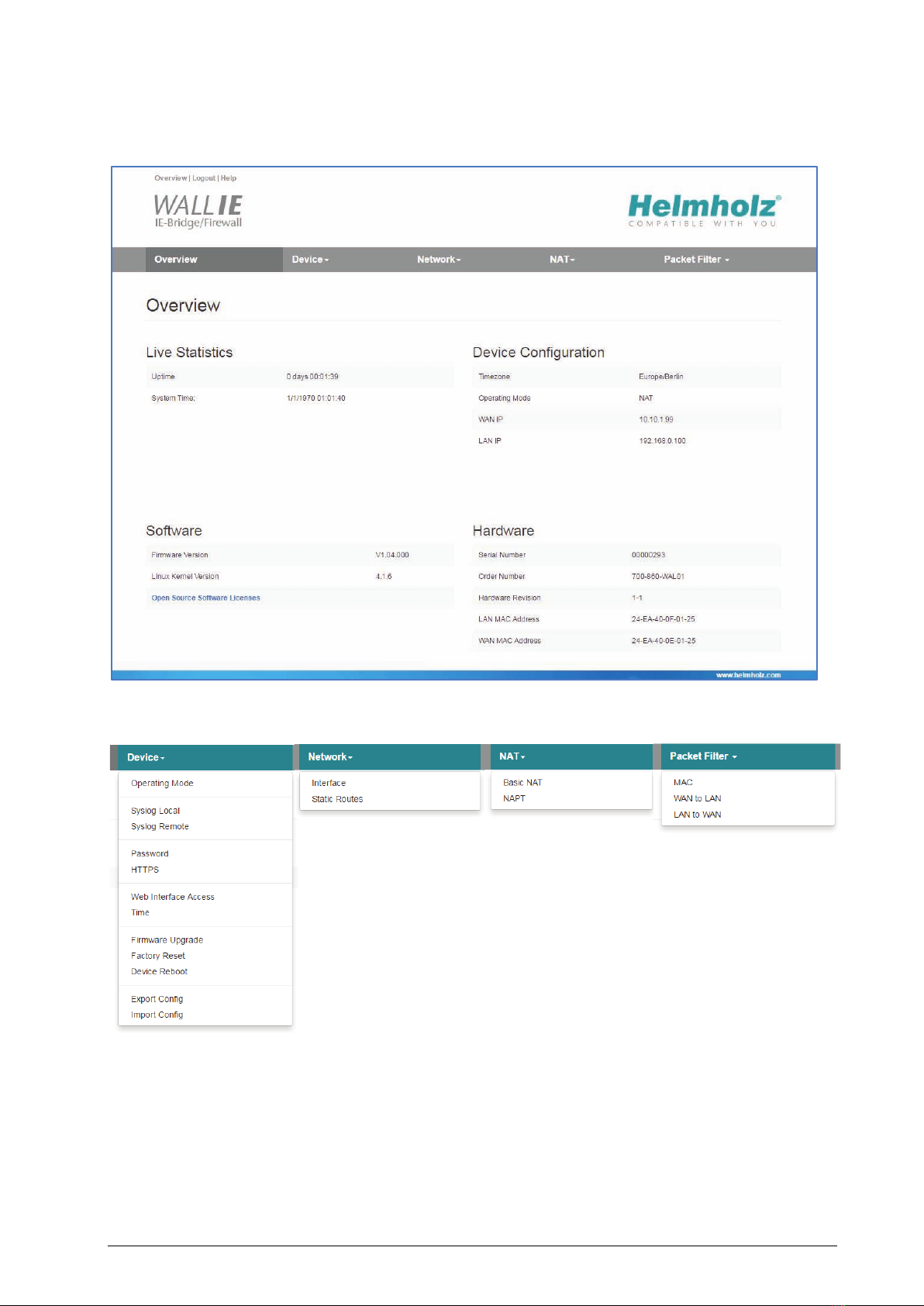This screenshot has height=1306, width=924.
Task: Select NAPT entry
Action: tap(514, 798)
